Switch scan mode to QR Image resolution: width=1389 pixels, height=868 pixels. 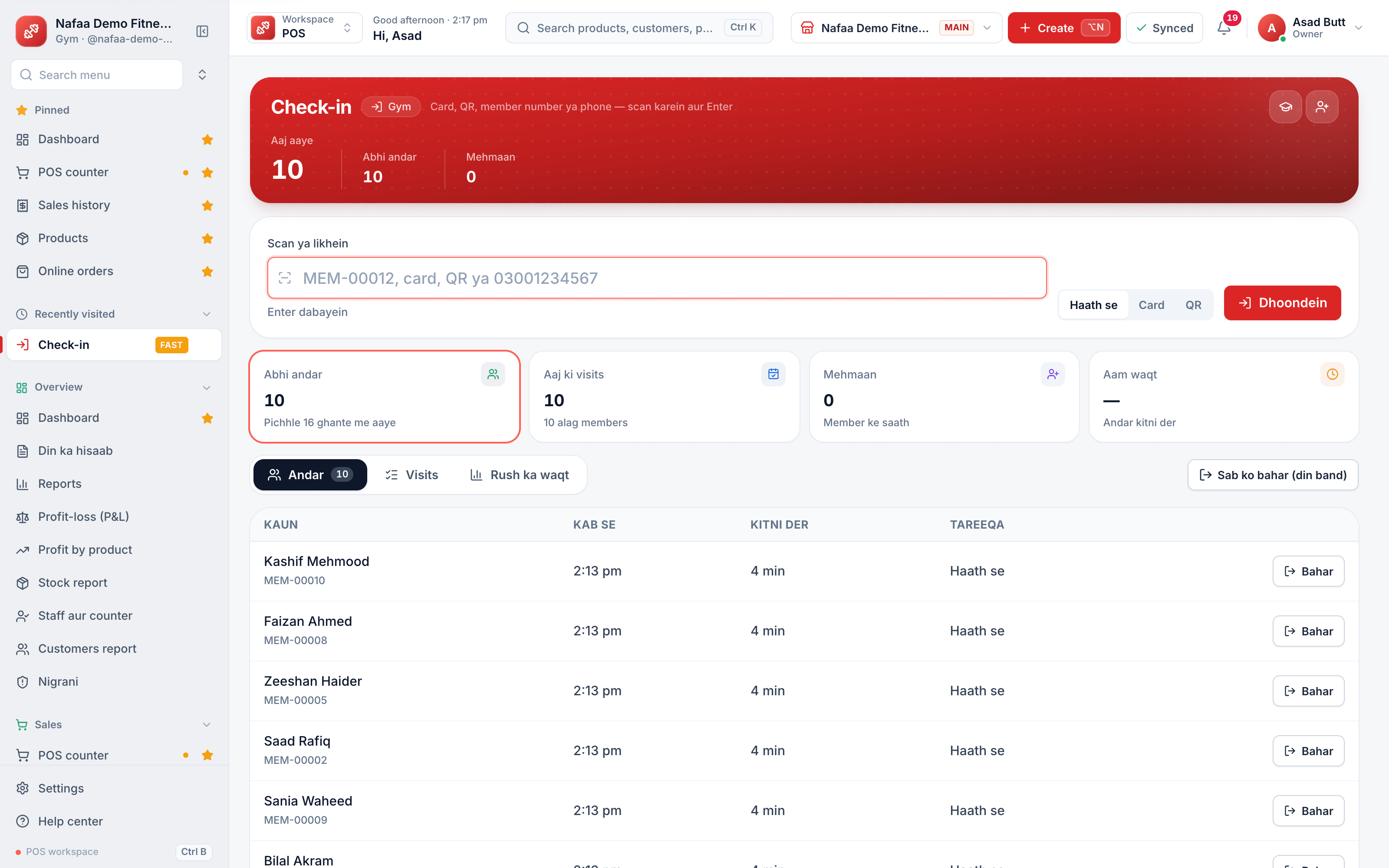1193,305
